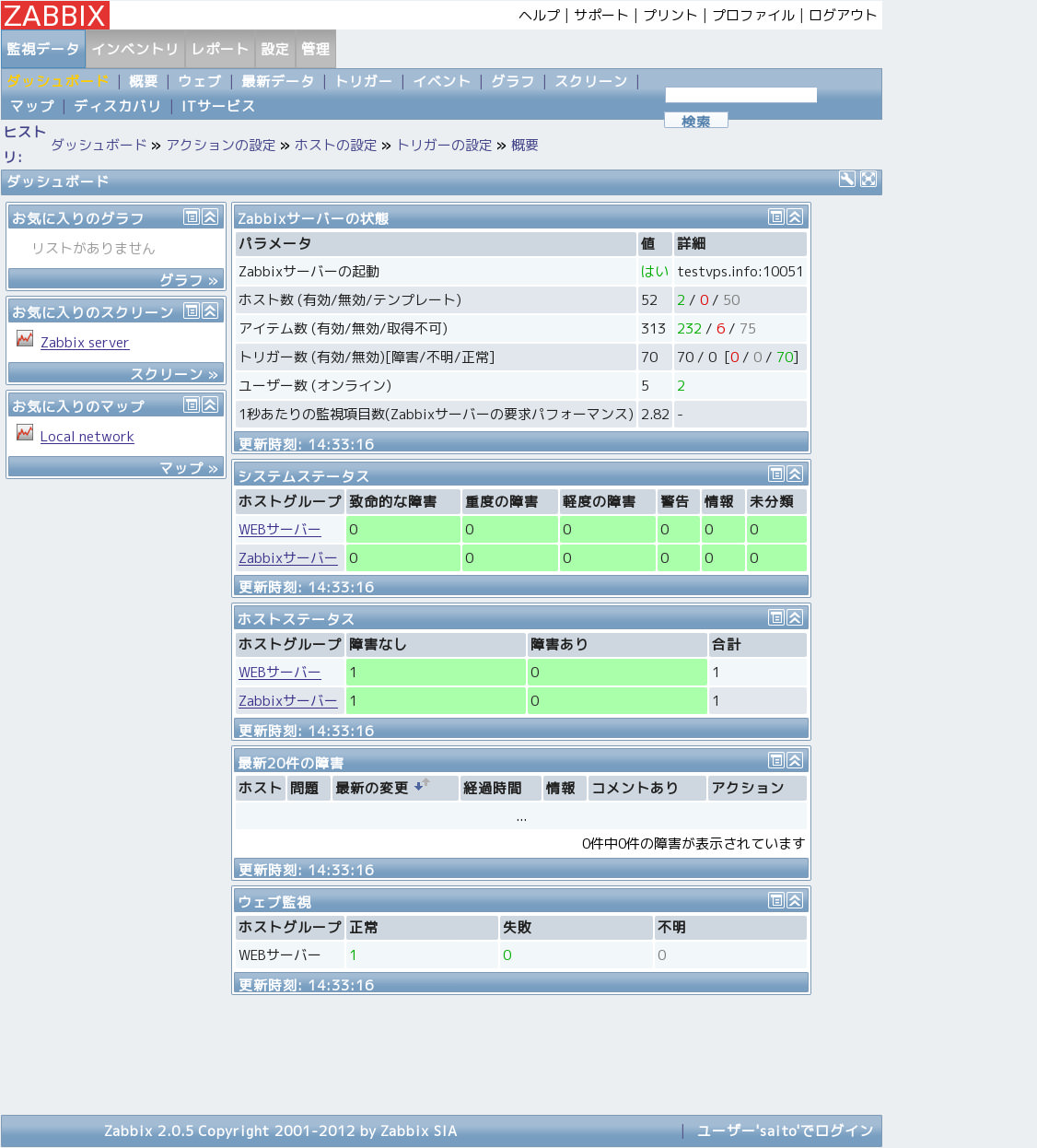Image resolution: width=1037 pixels, height=1148 pixels.
Task: Collapse the お気に入りのスクリーン widget
Action: [210, 310]
